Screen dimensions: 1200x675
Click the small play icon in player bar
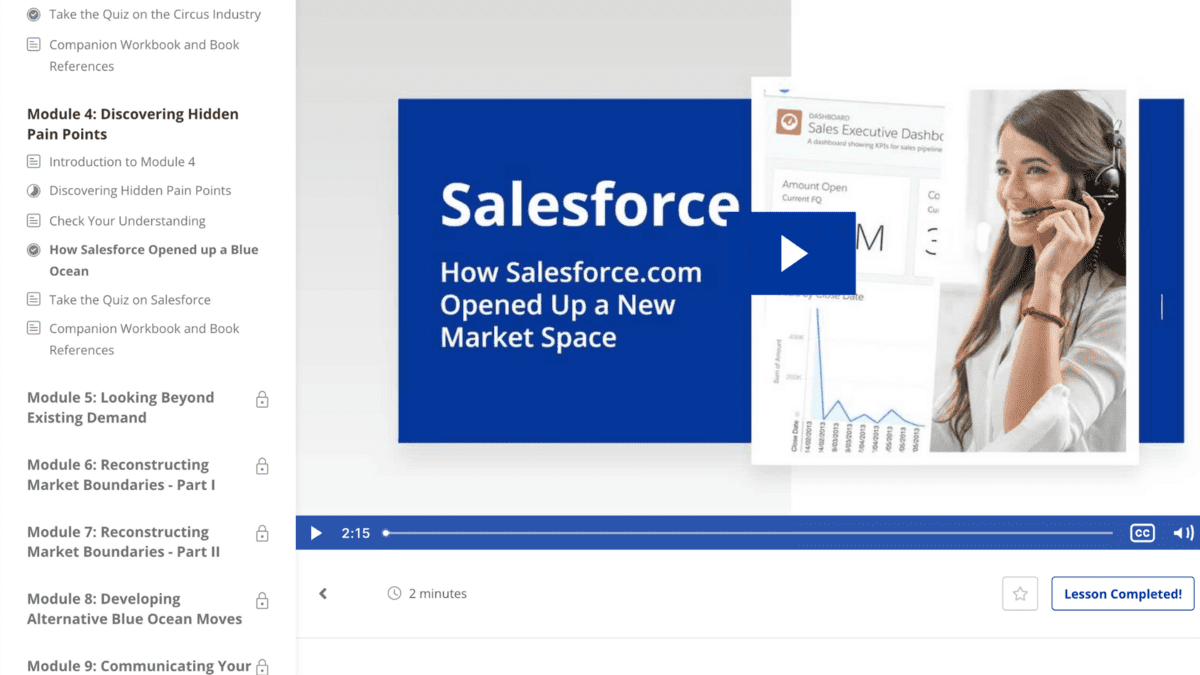point(316,533)
